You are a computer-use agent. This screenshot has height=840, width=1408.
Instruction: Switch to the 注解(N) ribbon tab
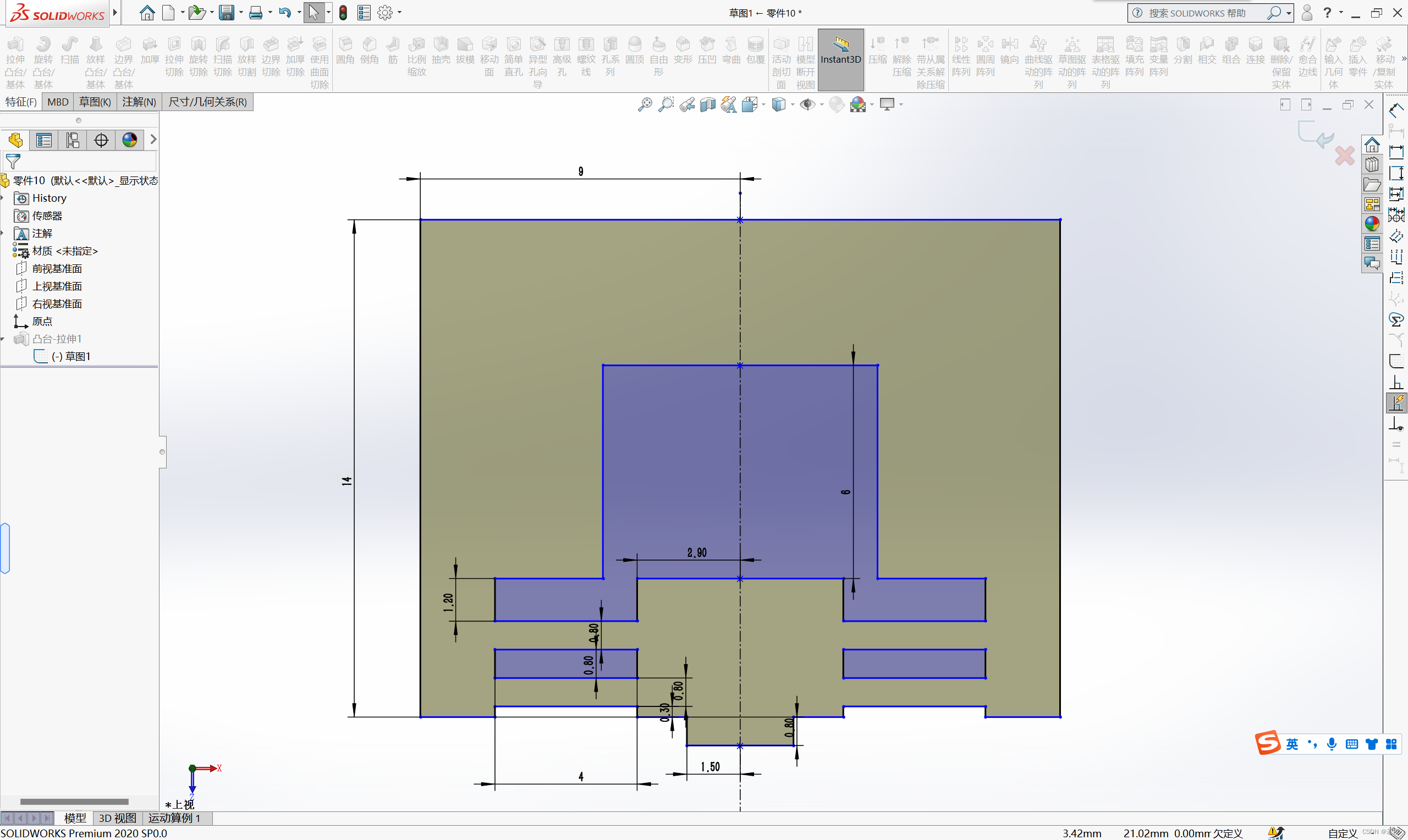(x=139, y=102)
